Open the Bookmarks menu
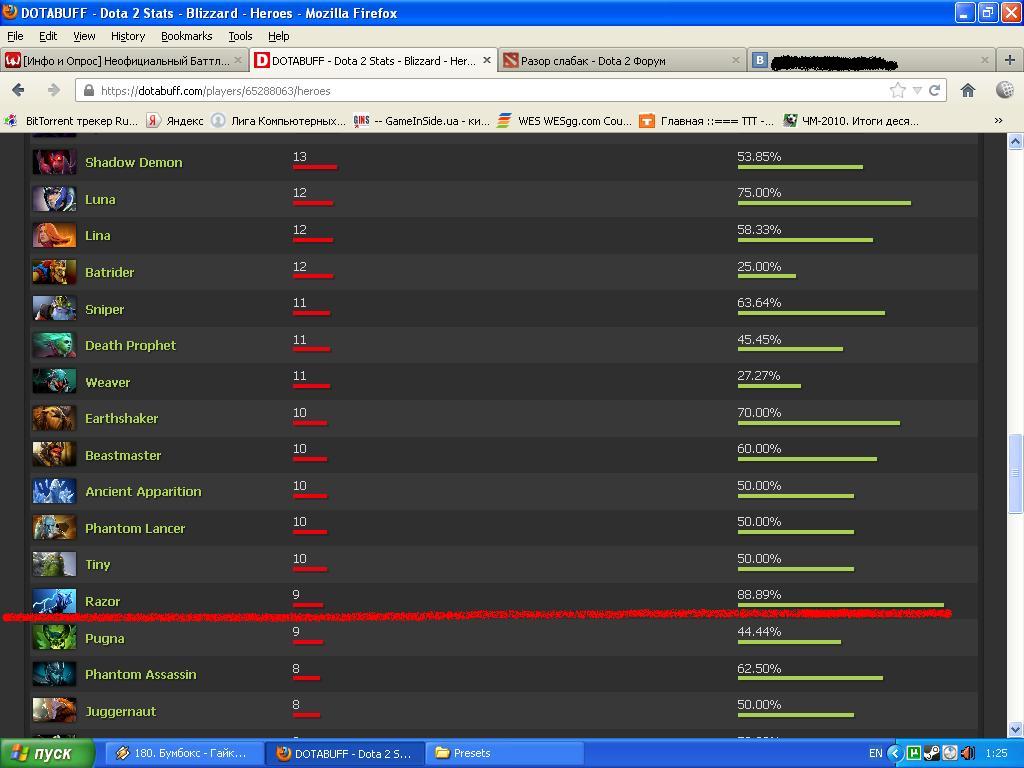The image size is (1024, 768). [x=186, y=36]
